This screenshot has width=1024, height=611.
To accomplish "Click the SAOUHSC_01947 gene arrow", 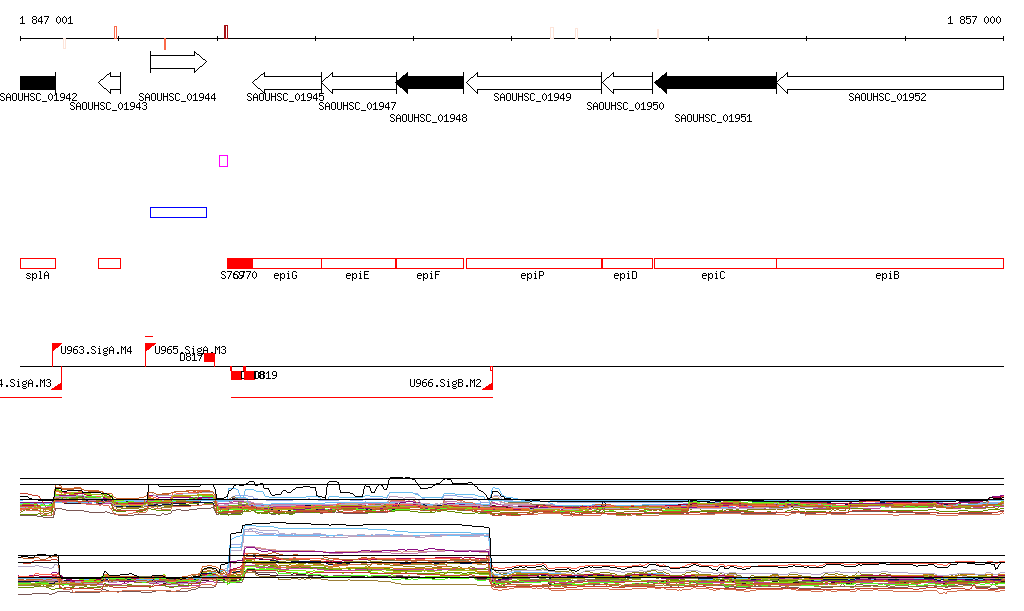I will click(359, 83).
